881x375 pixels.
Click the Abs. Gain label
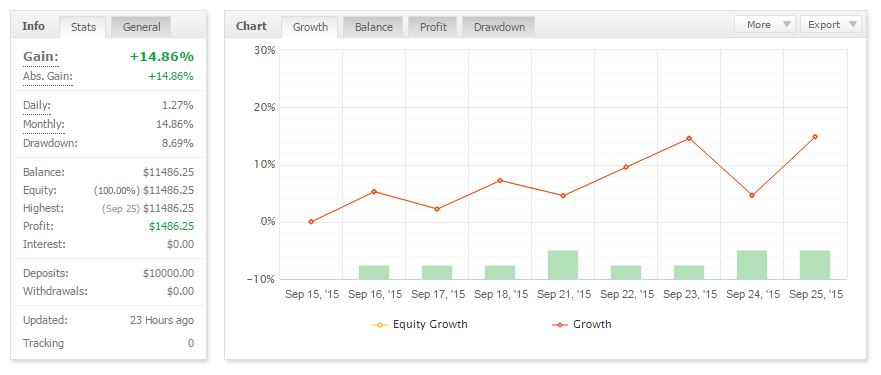(x=48, y=76)
